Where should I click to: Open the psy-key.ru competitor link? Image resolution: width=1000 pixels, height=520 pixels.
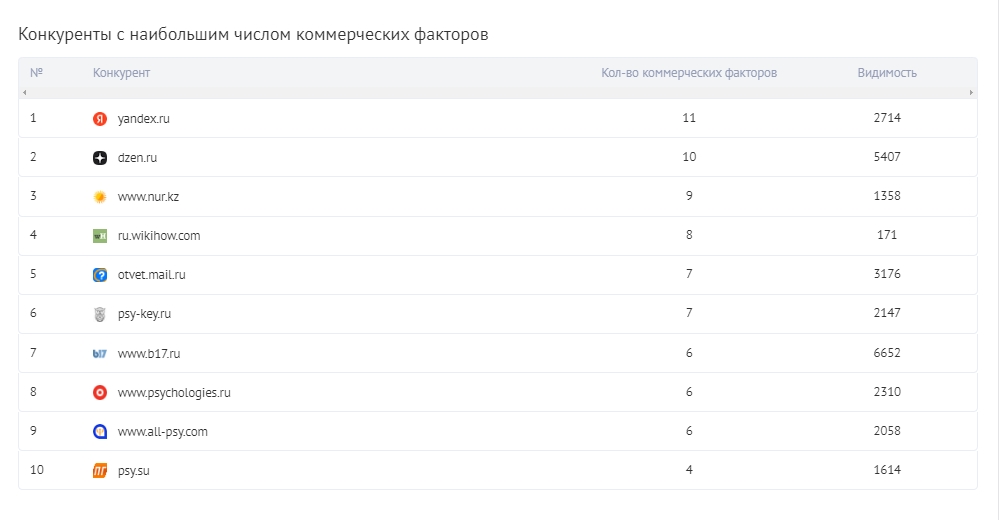point(144,314)
